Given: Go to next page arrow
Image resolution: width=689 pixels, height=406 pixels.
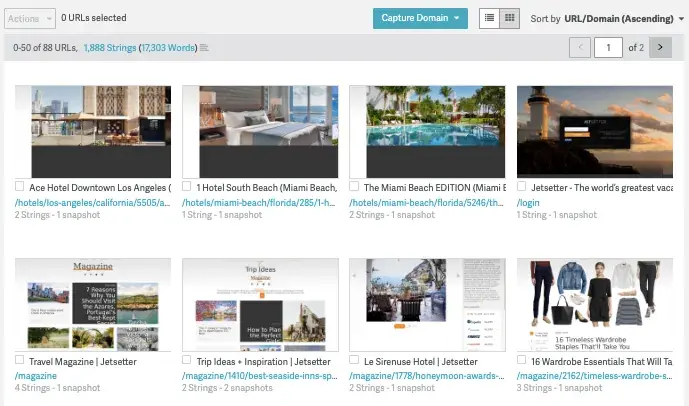Looking at the screenshot, I should click(x=660, y=47).
